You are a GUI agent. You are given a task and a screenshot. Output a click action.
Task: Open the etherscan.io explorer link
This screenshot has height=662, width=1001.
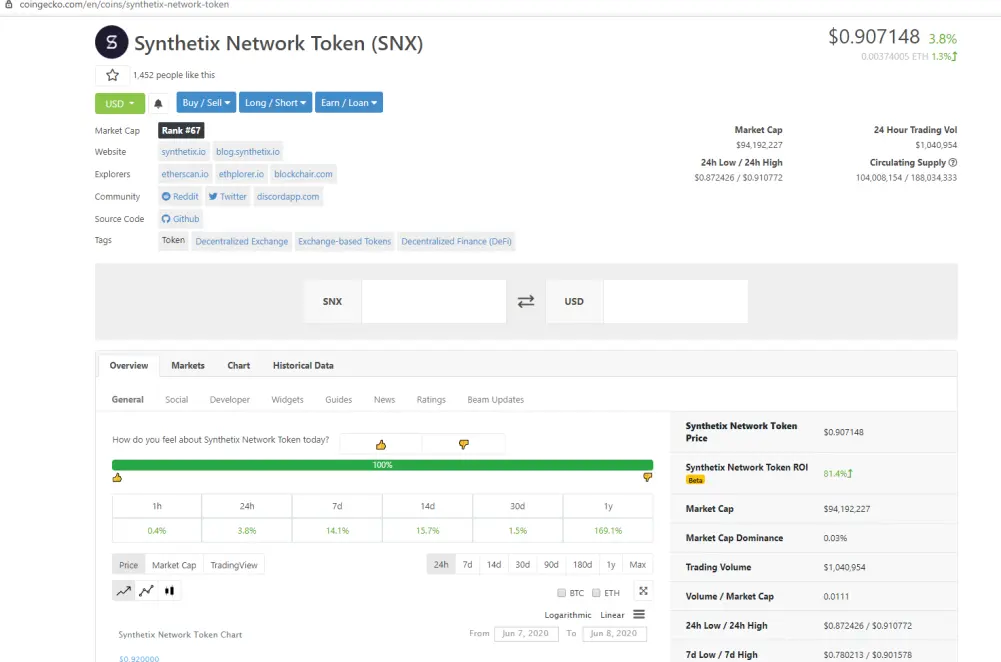(x=185, y=174)
